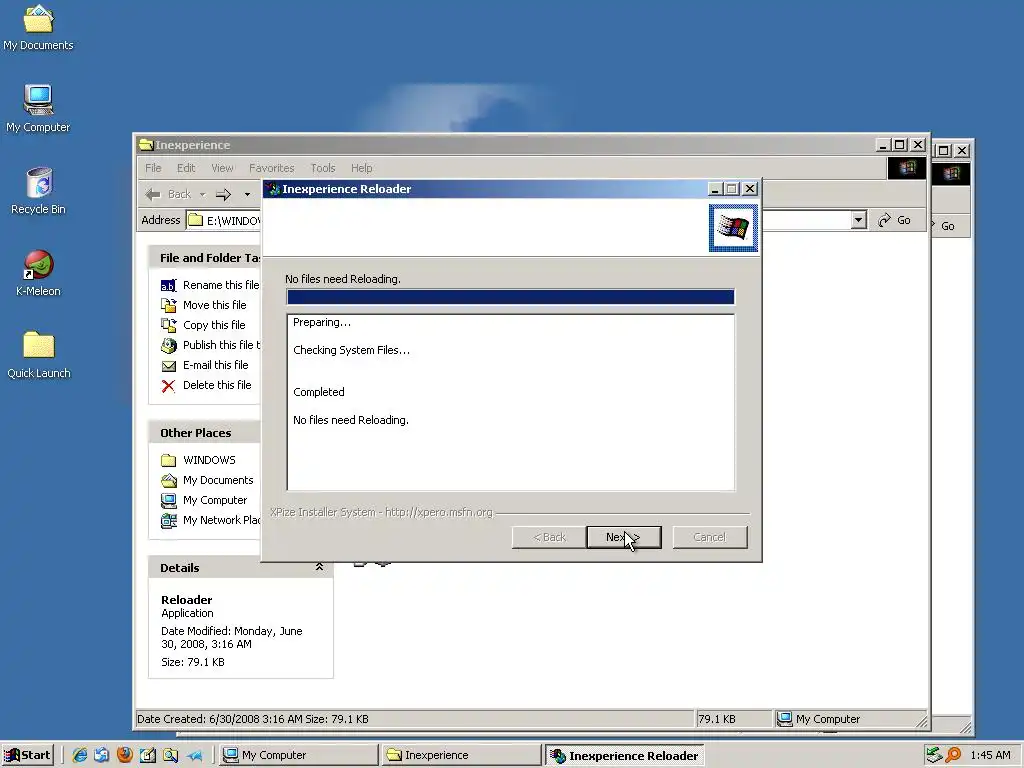Image resolution: width=1024 pixels, height=768 pixels.
Task: Open the View menu in Inexperience window
Action: click(222, 168)
